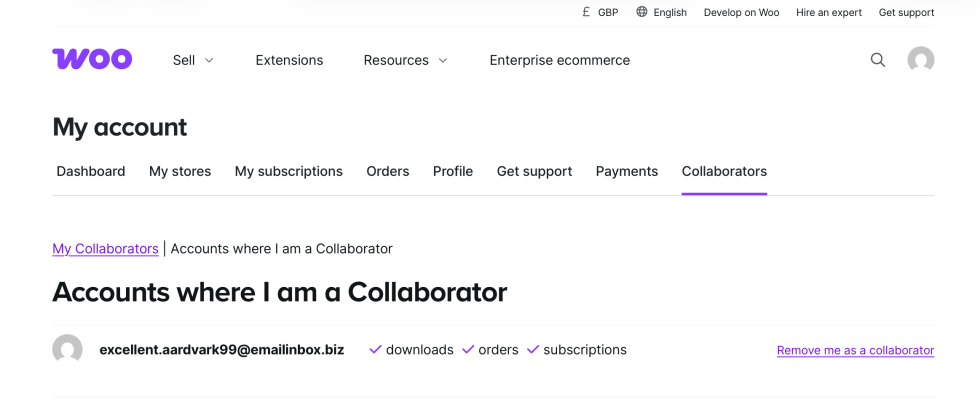Open the English language selector
The image size is (980, 404).
tap(670, 13)
